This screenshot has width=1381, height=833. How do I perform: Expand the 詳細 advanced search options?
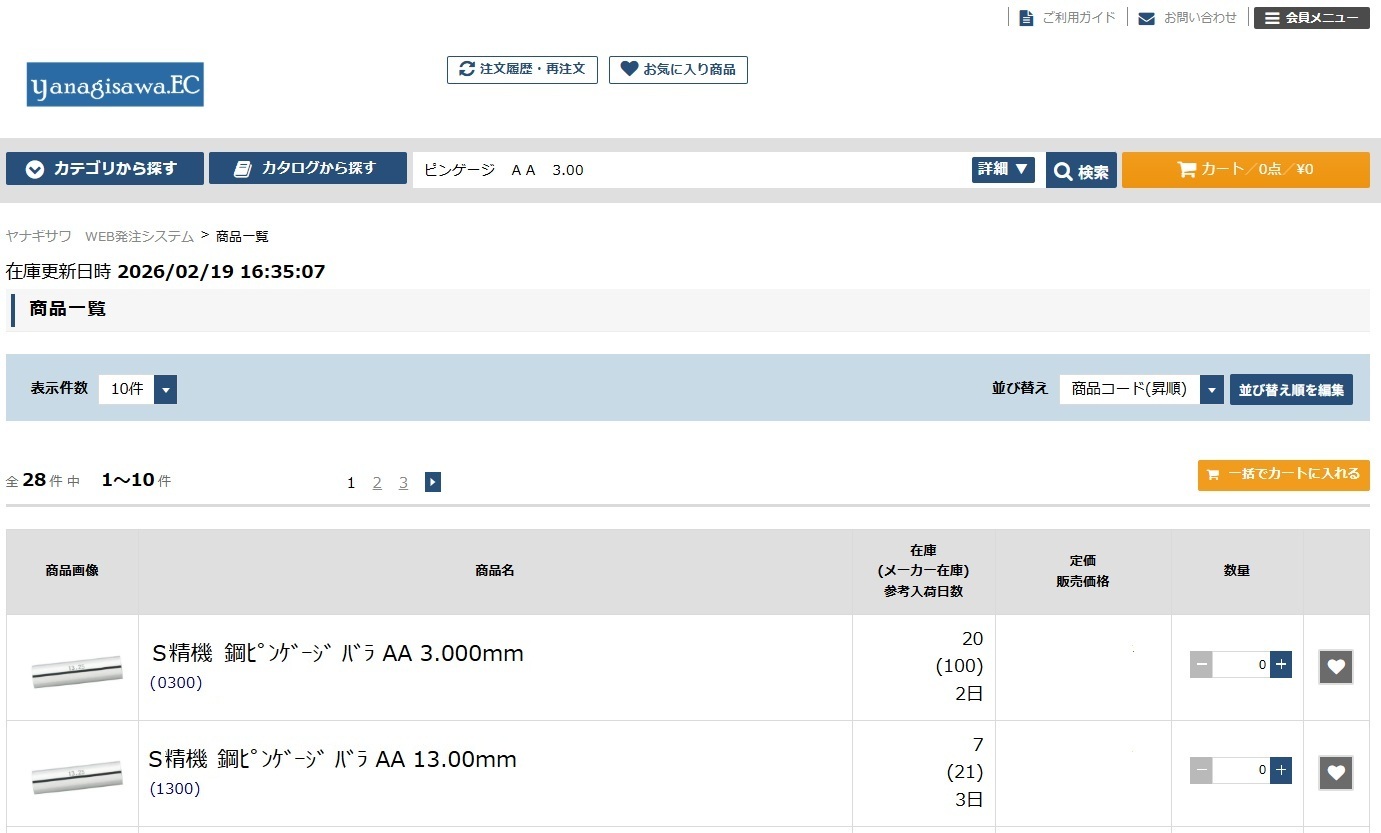1003,170
